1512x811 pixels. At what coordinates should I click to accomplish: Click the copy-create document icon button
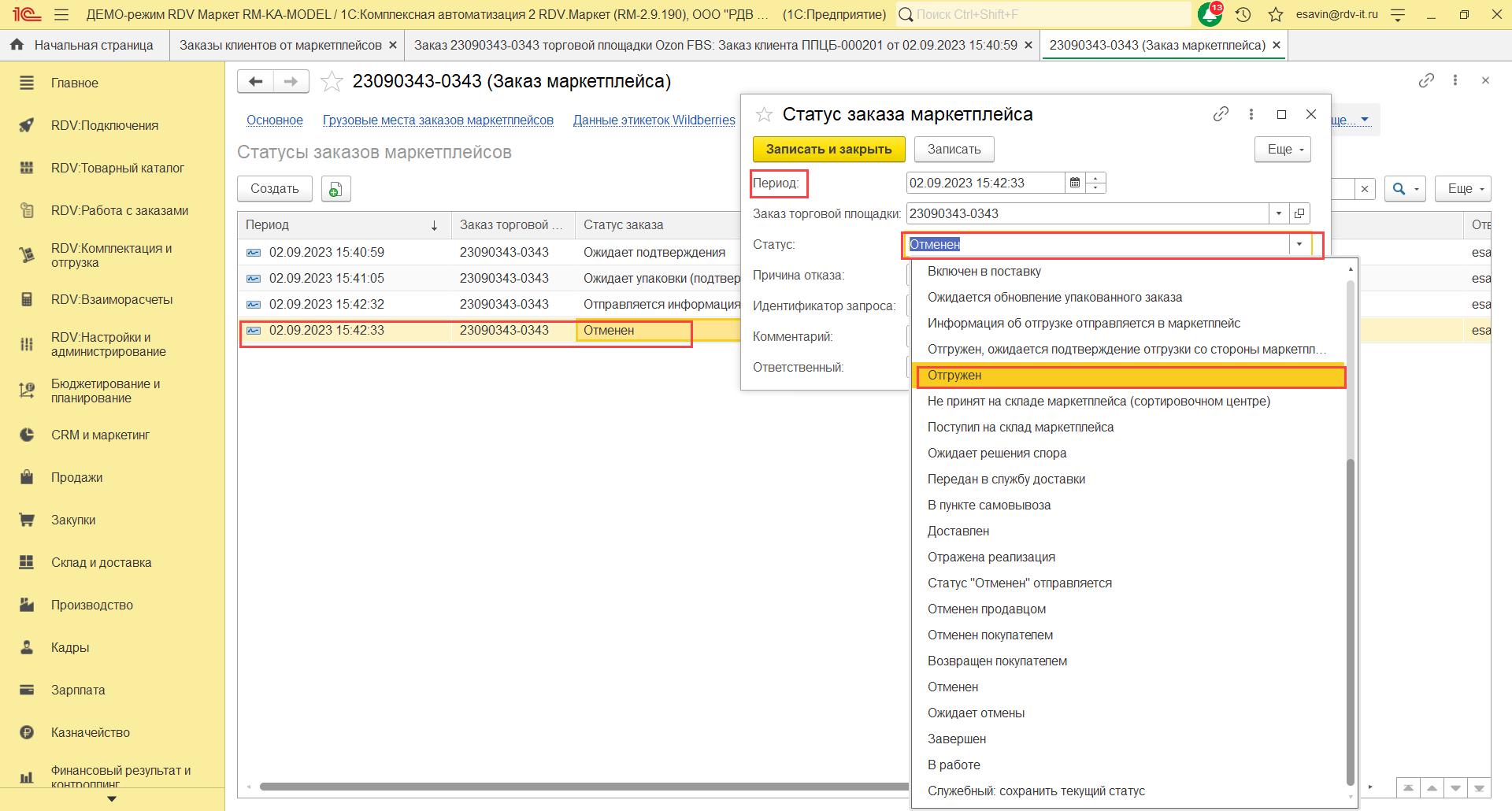335,189
